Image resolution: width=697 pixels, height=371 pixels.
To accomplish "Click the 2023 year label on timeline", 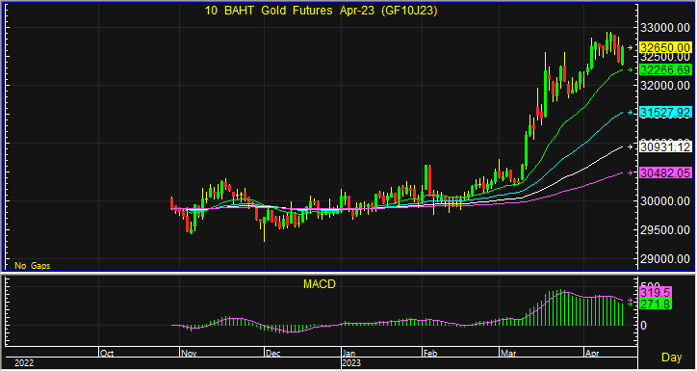I will pyautogui.click(x=352, y=363).
